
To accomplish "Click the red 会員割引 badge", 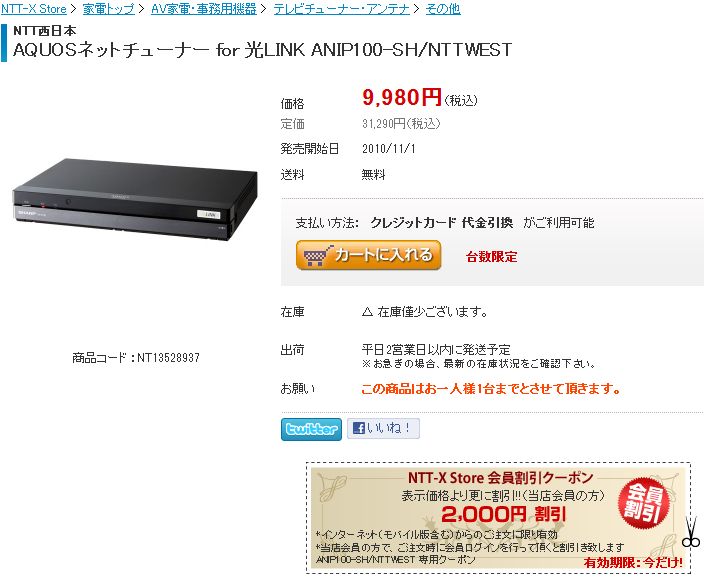I will click(643, 501).
